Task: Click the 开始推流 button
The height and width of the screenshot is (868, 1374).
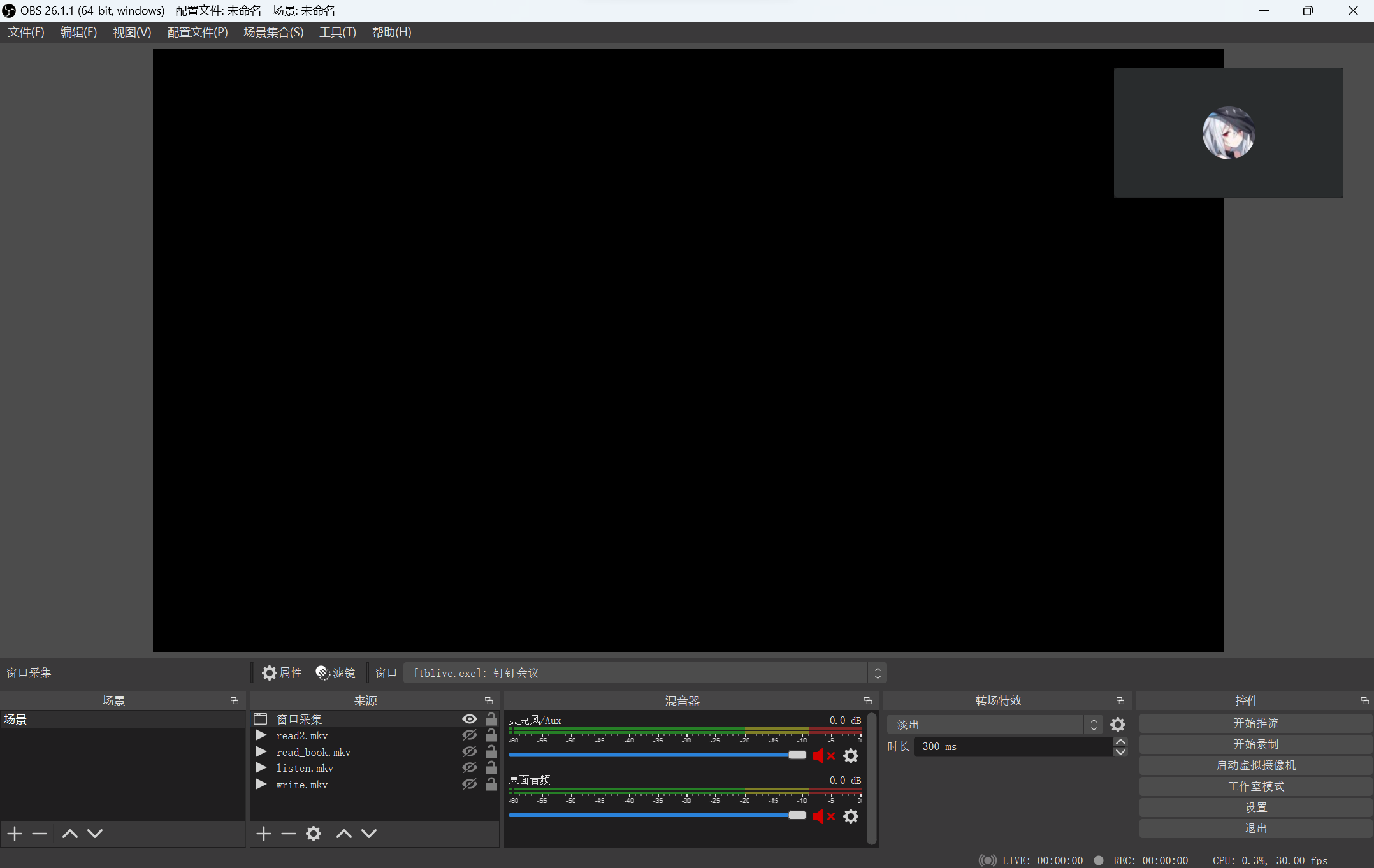Action: [1255, 723]
